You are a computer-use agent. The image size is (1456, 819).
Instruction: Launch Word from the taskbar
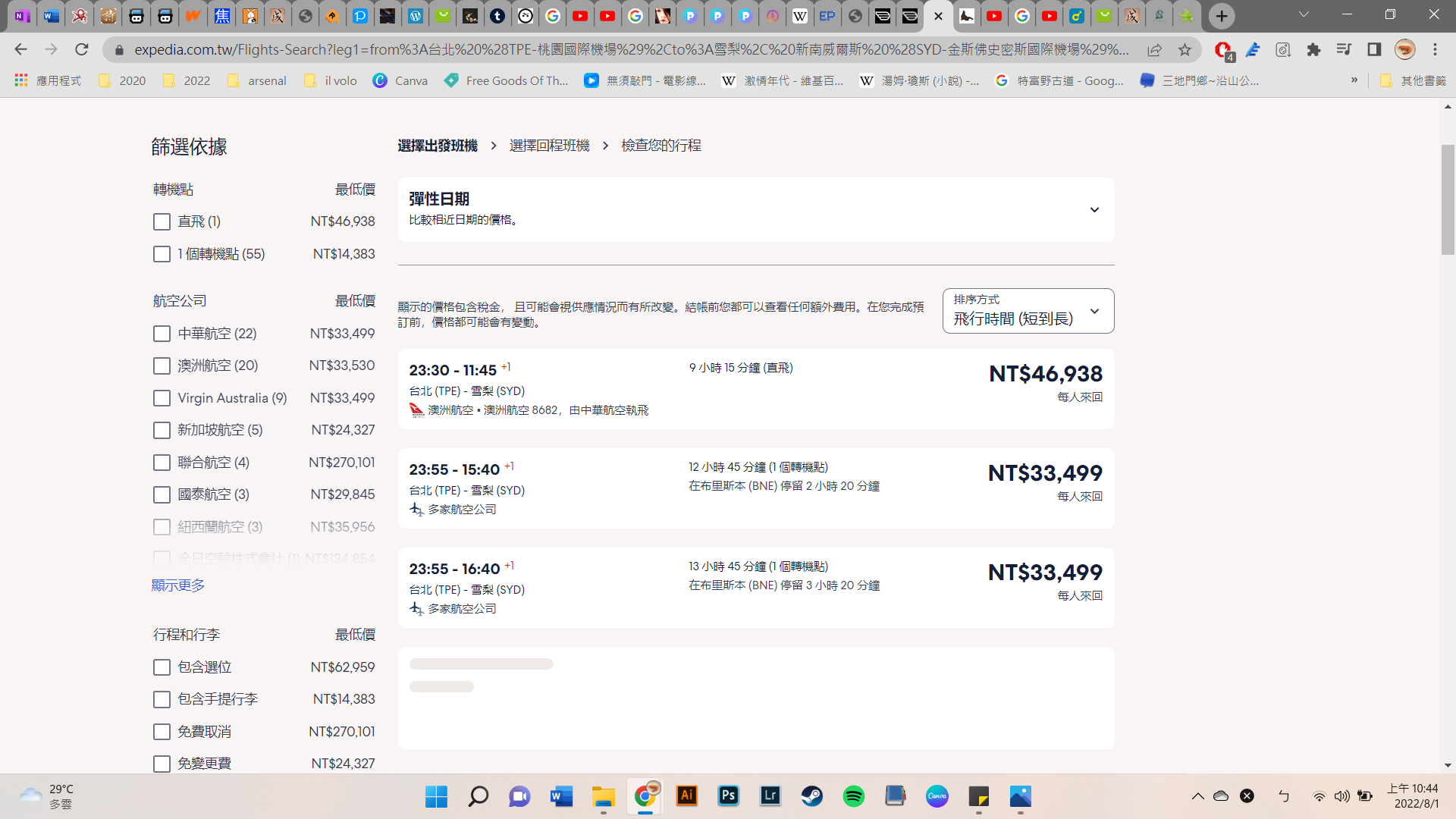coord(561,796)
